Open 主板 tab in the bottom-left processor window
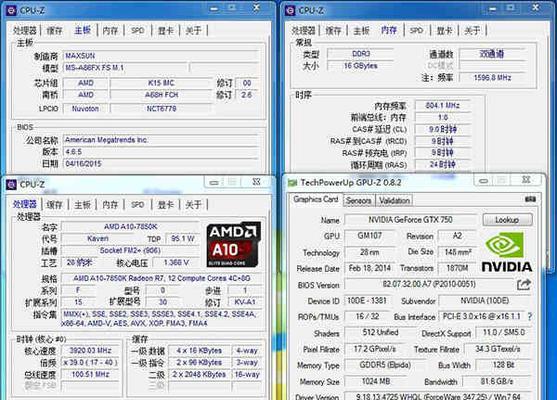557x400 pixels. click(82, 205)
